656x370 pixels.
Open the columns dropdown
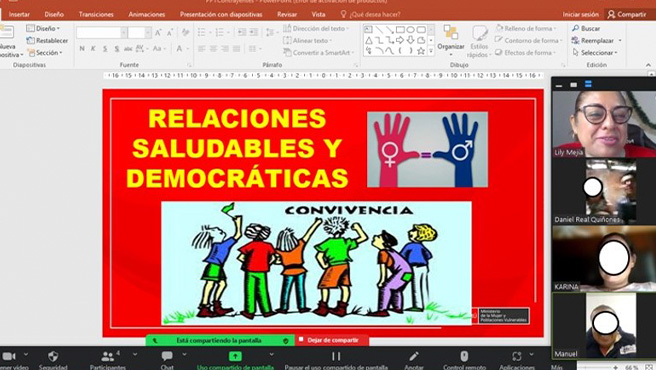254,49
